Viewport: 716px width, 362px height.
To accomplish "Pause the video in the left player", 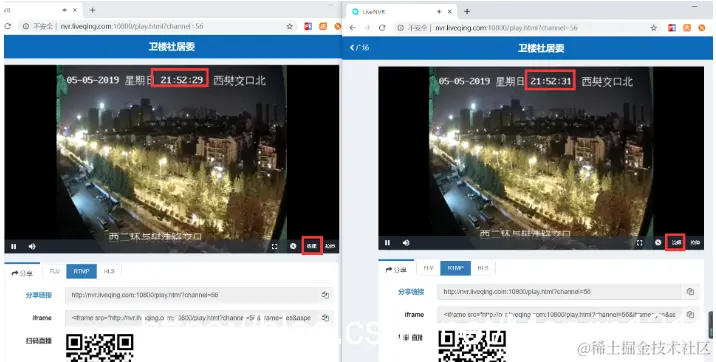I will coord(14,247).
